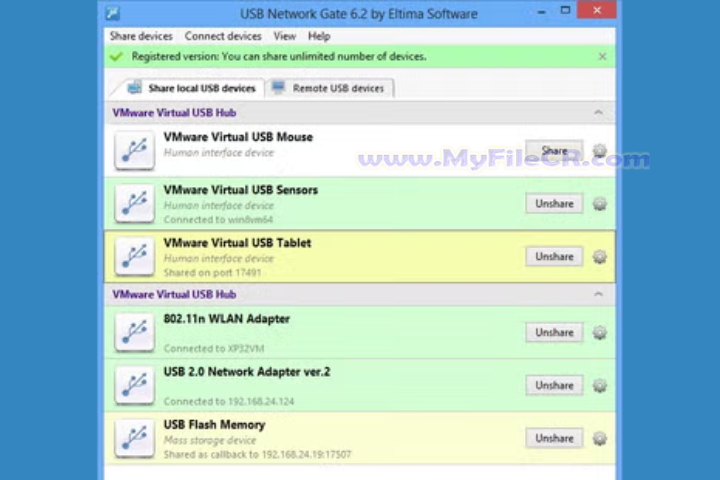The width and height of the screenshot is (720, 480).
Task: Open settings gear for VMware Virtual USB Sensors
Action: click(x=599, y=203)
